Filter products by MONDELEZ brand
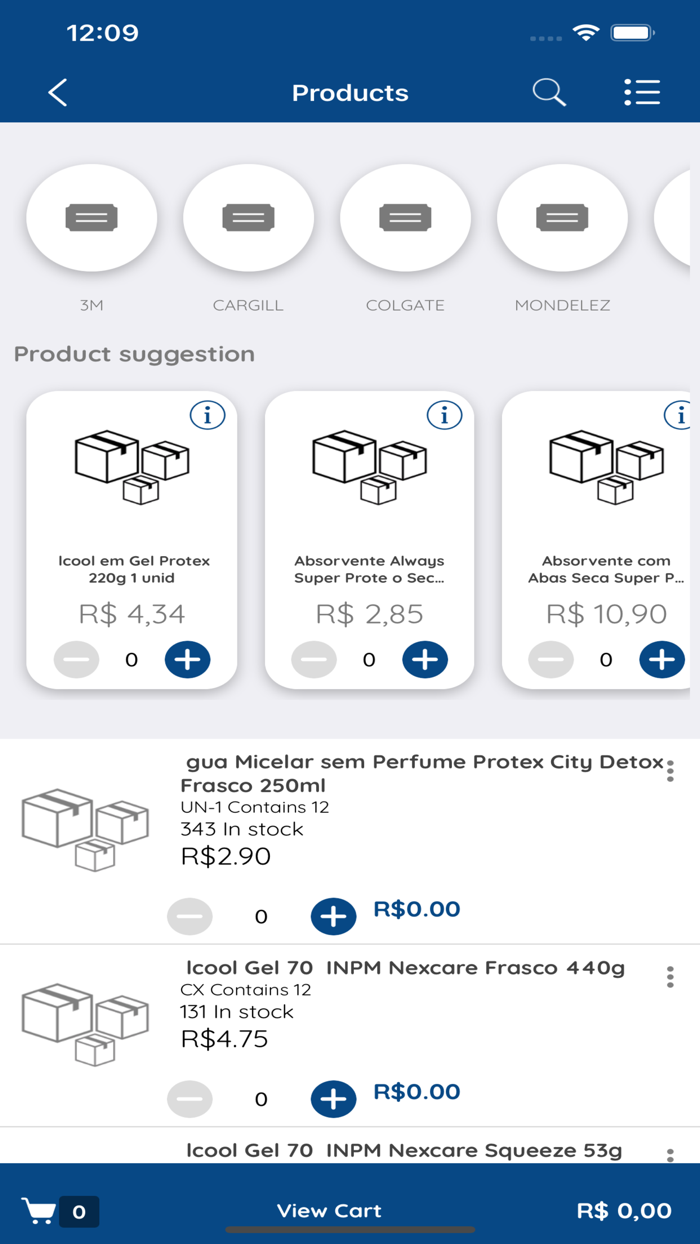Viewport: 700px width, 1244px height. click(562, 218)
